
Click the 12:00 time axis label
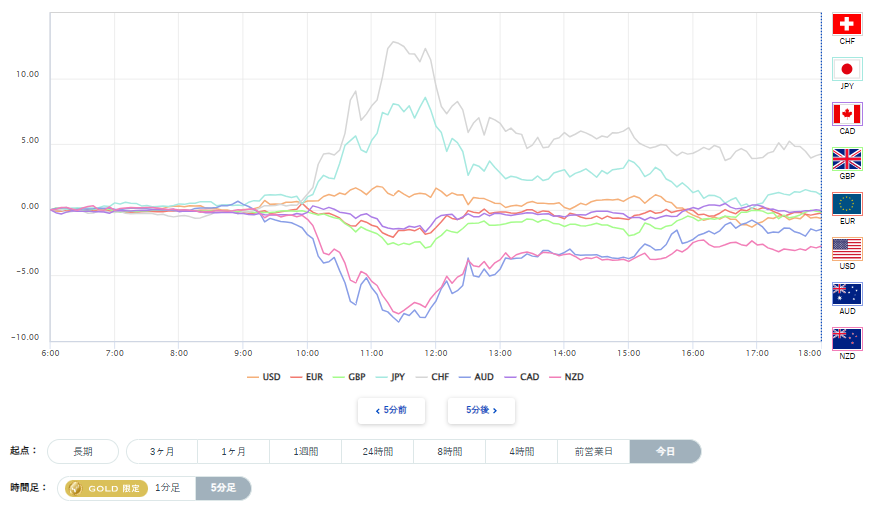coord(436,353)
